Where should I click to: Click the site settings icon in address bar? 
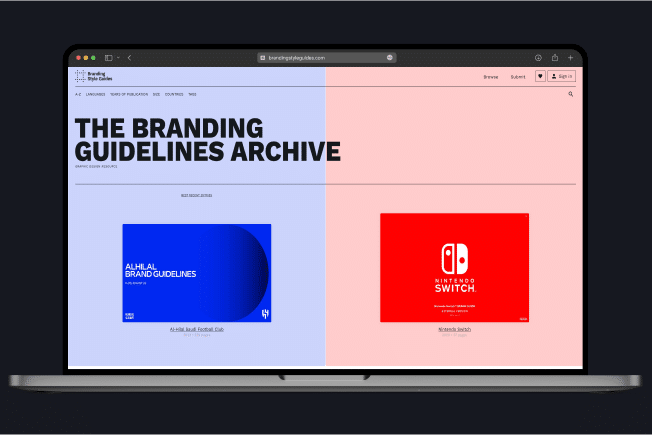coord(262,58)
